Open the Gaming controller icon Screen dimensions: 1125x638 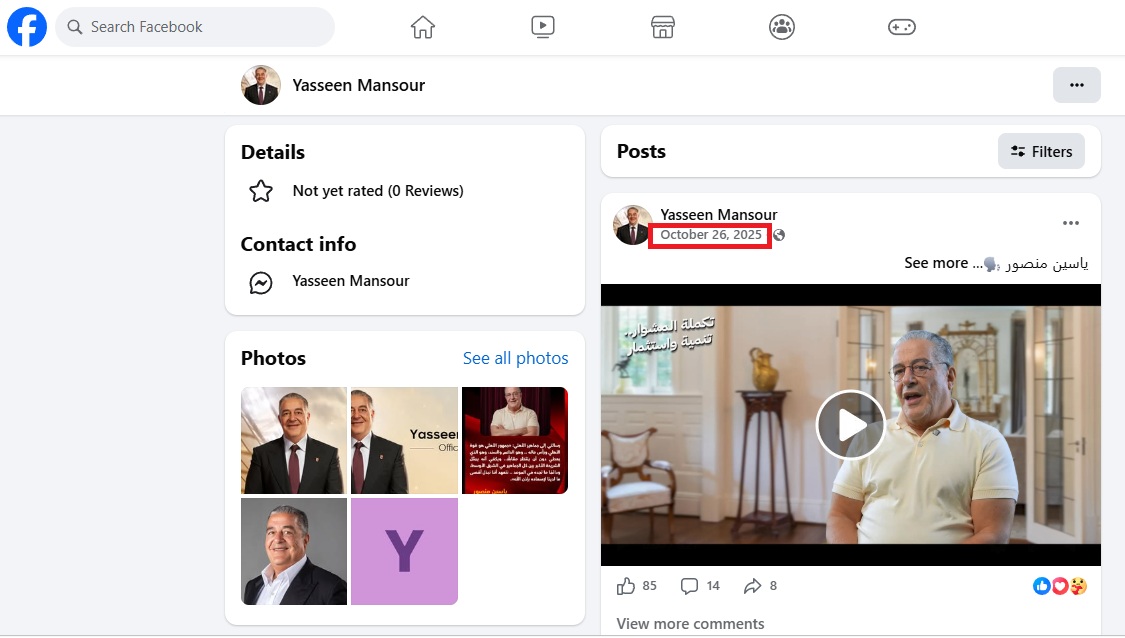pyautogui.click(x=901, y=27)
